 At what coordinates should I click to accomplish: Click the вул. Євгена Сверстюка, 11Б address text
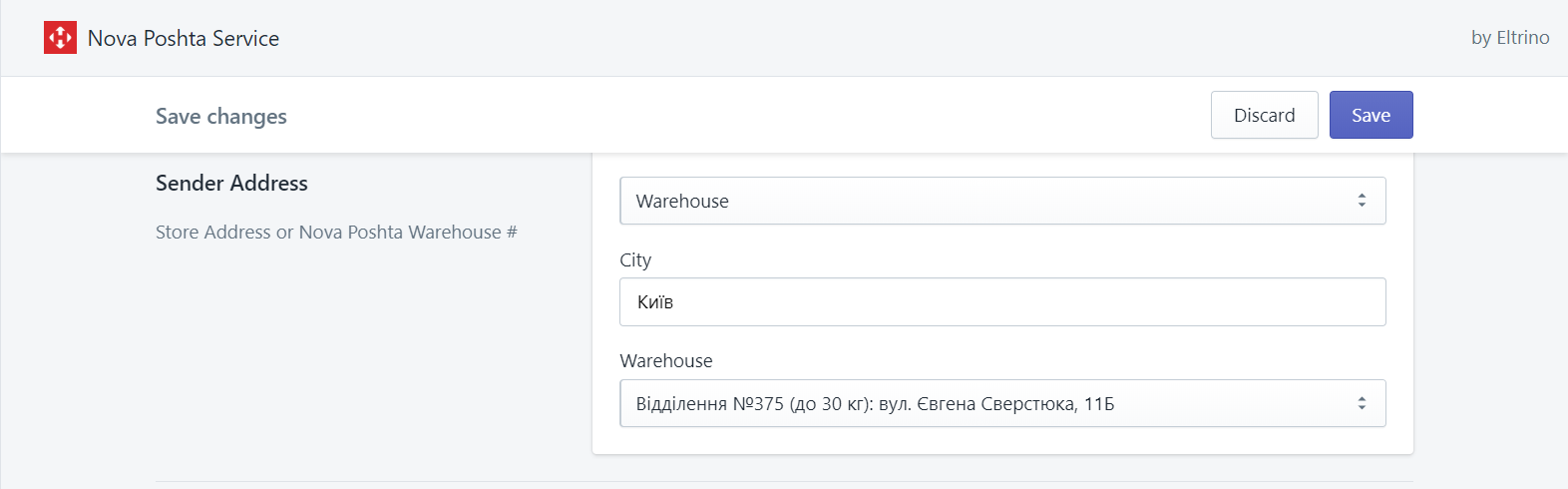[996, 404]
